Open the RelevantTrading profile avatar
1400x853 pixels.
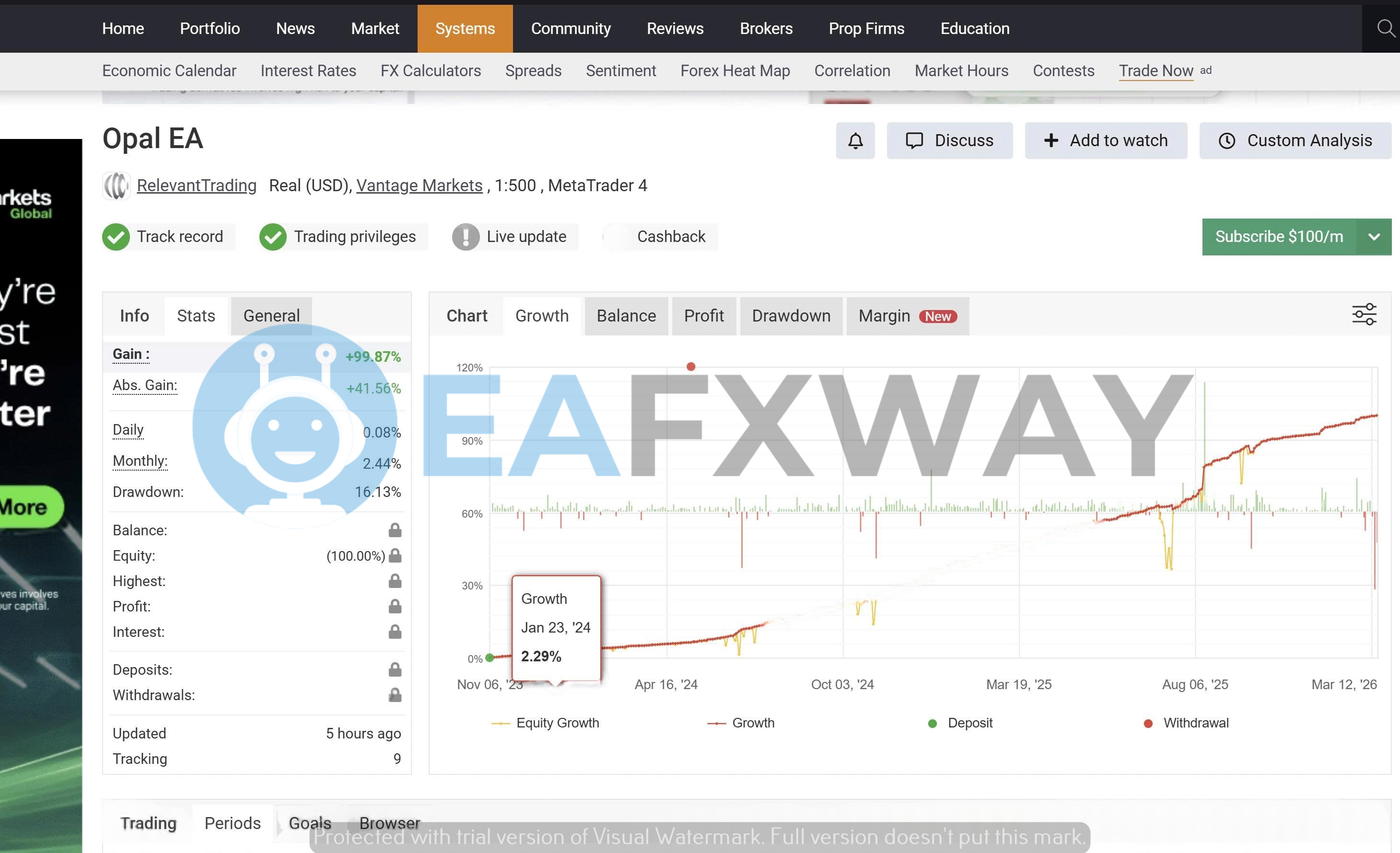(116, 185)
